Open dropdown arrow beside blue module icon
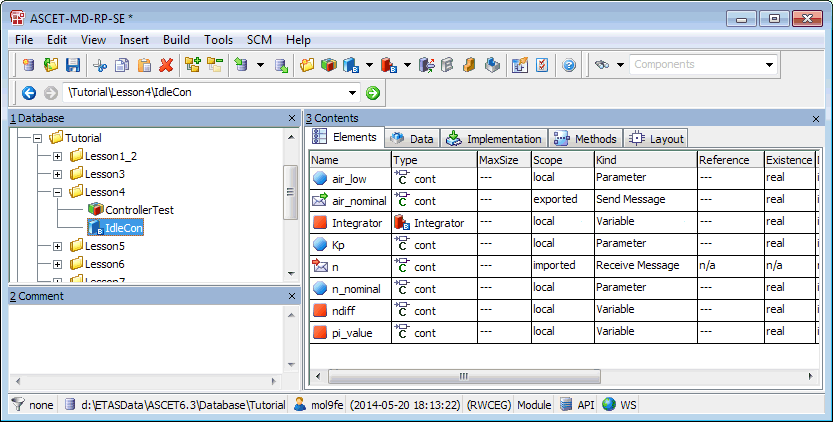This screenshot has width=833, height=422. [369, 65]
